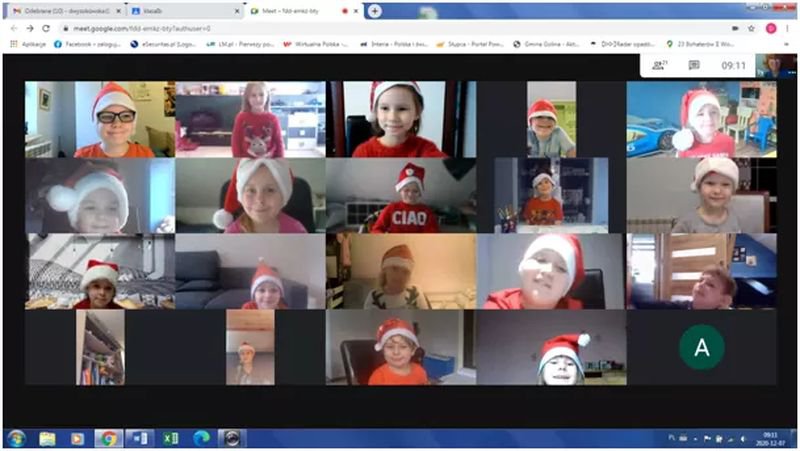Open the Radar opadów bookmark
800x451 pixels.
[622, 44]
